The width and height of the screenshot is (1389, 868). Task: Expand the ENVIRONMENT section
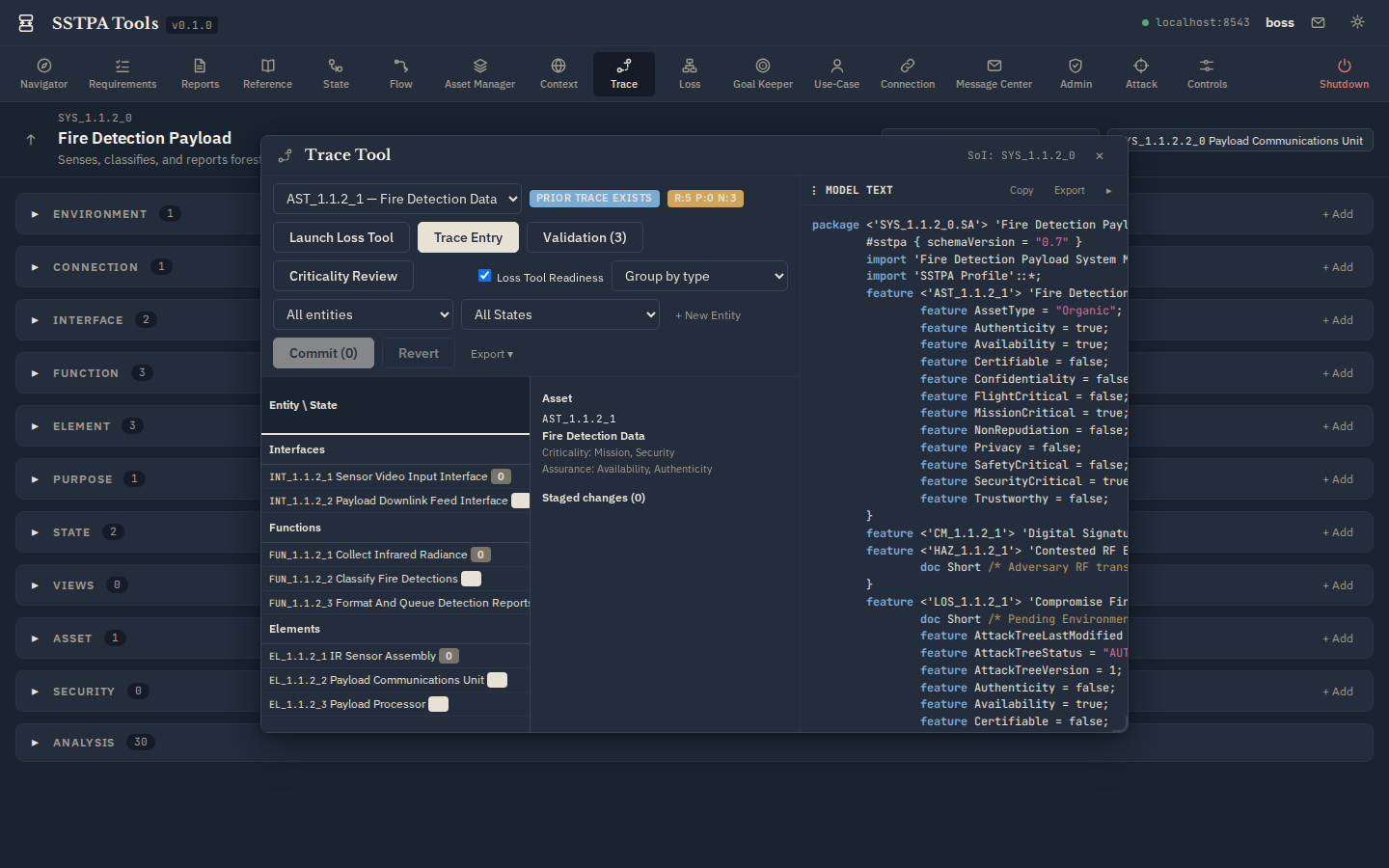[x=35, y=214]
